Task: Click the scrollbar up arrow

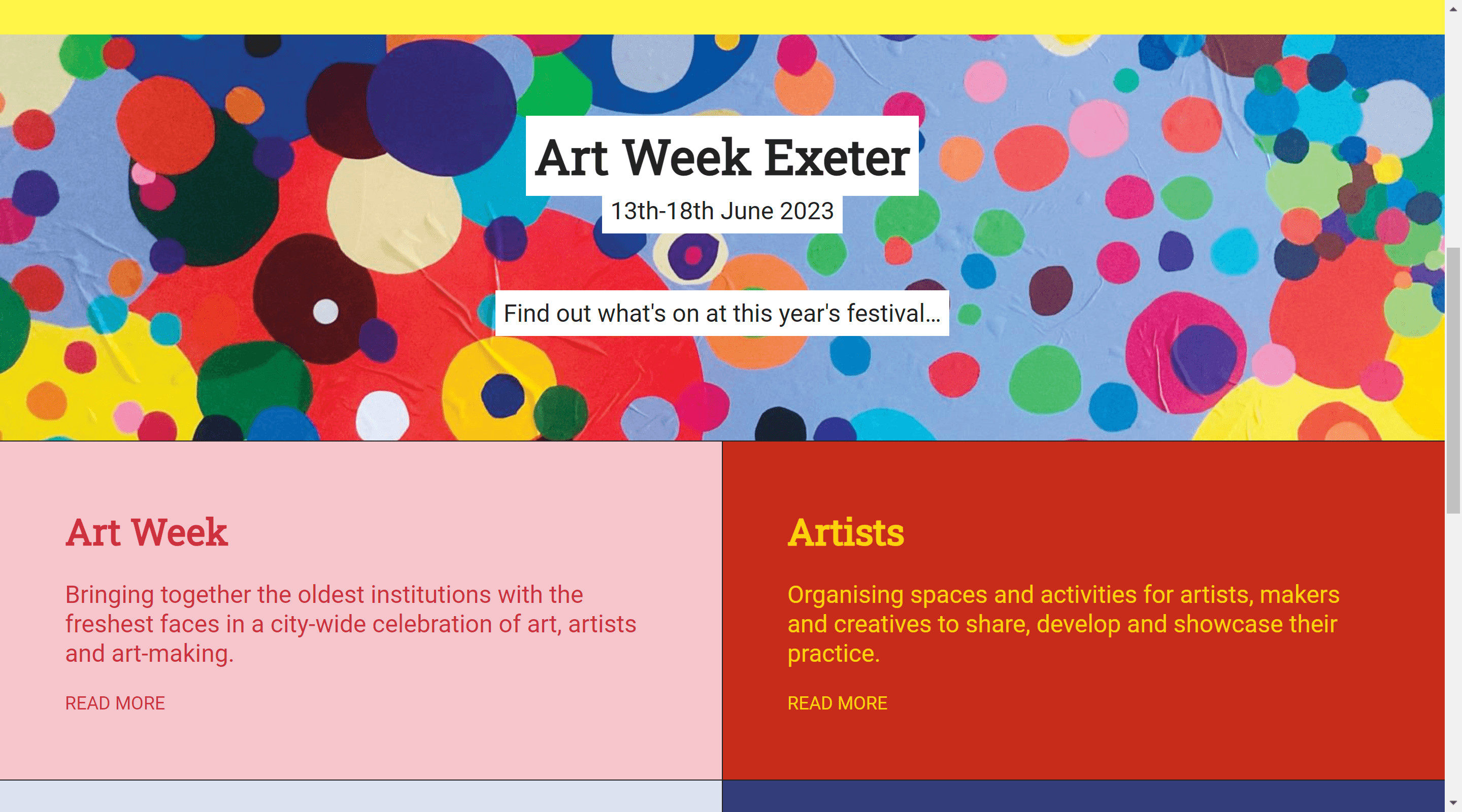Action: tap(1453, 8)
